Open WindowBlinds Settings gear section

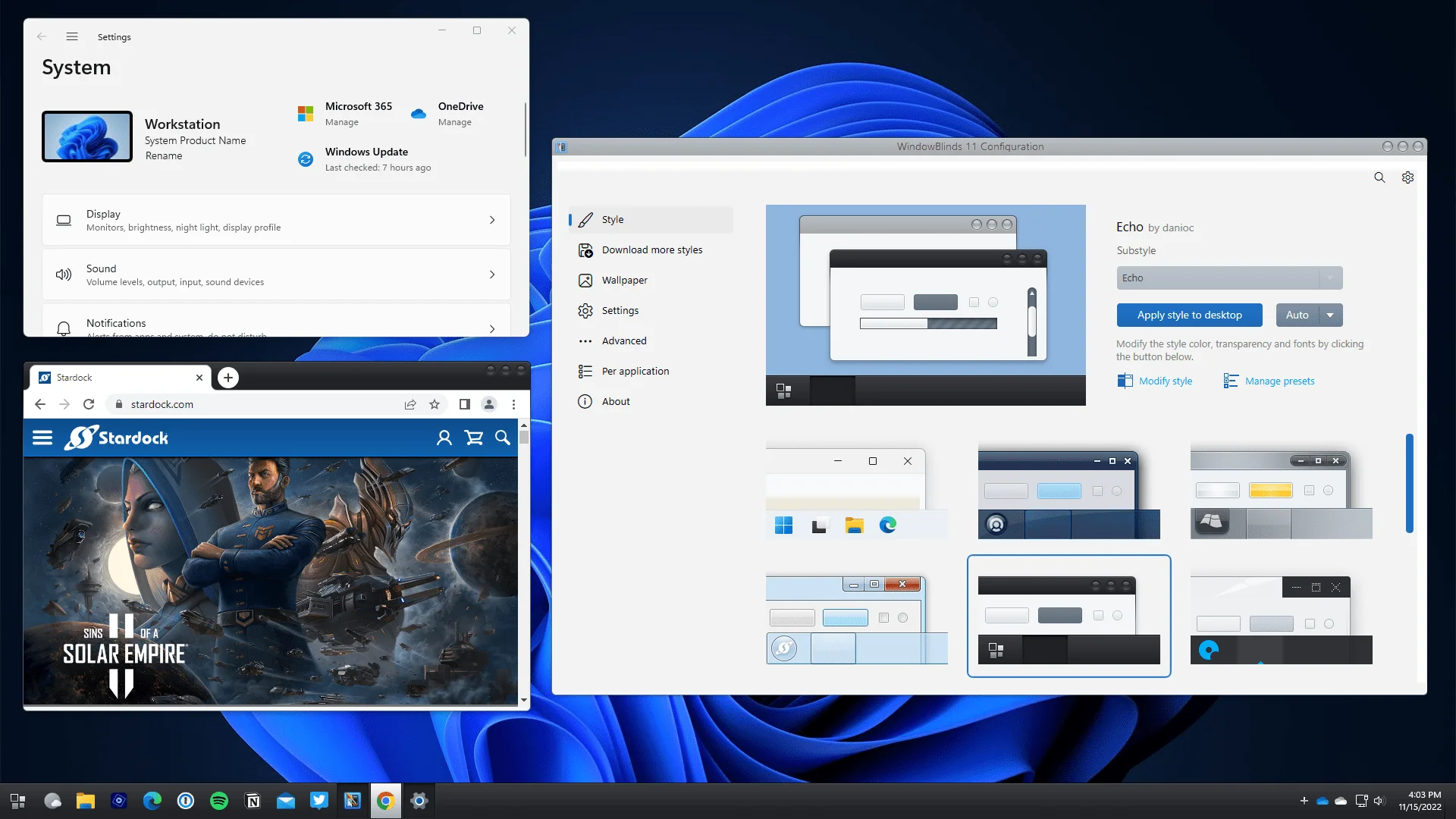pos(620,310)
